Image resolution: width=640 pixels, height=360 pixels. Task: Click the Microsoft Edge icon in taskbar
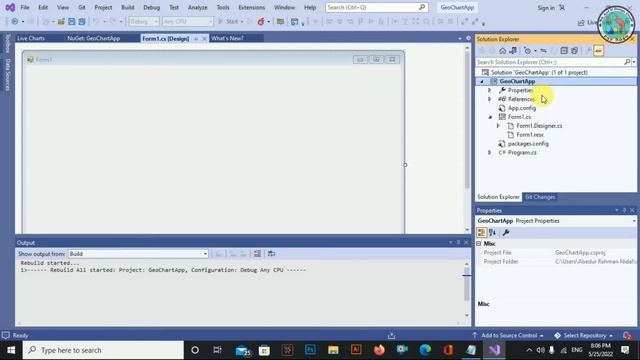click(x=425, y=350)
